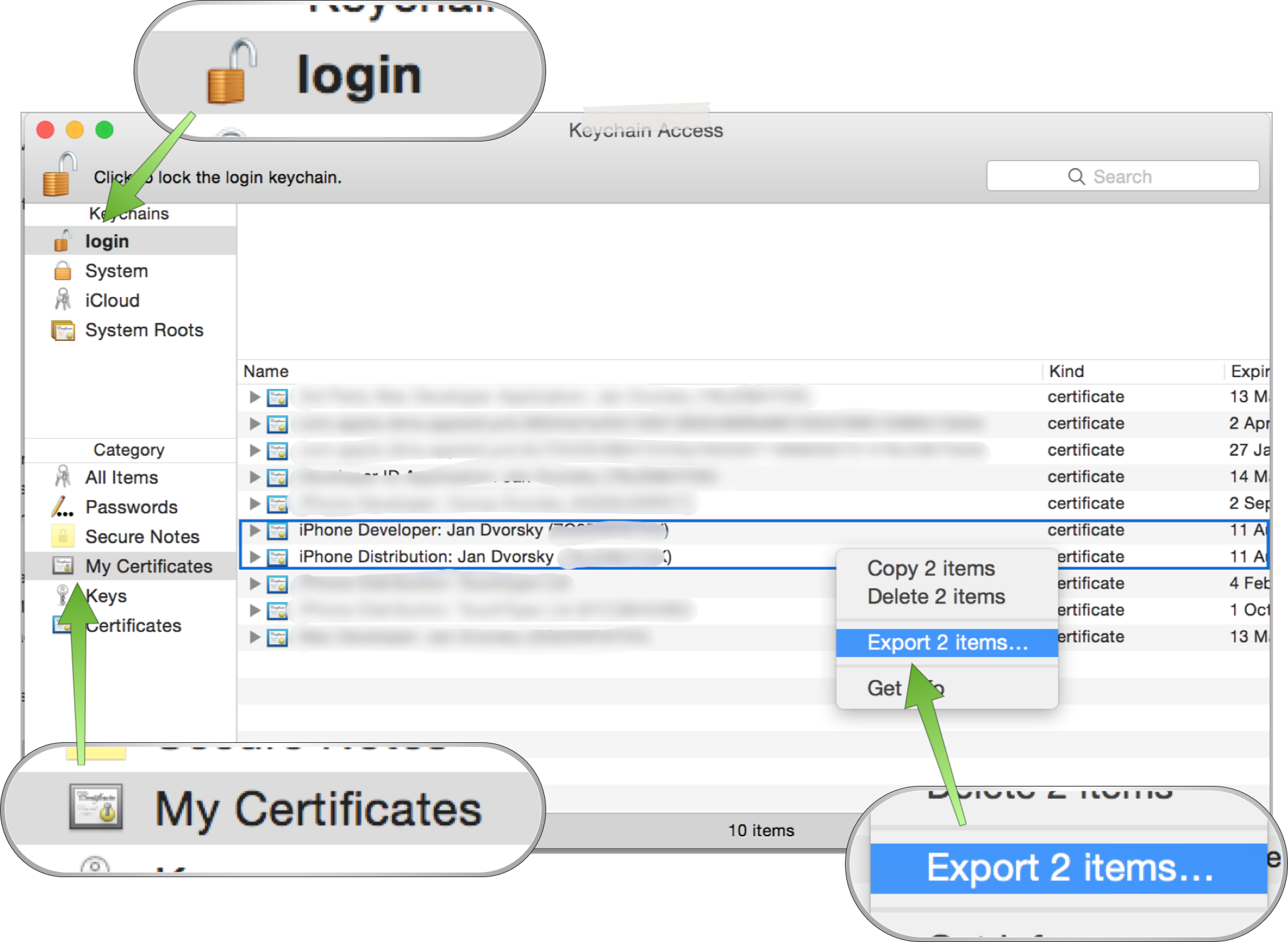Click in the Search field
This screenshot has height=942, width=1288.
(x=1122, y=176)
